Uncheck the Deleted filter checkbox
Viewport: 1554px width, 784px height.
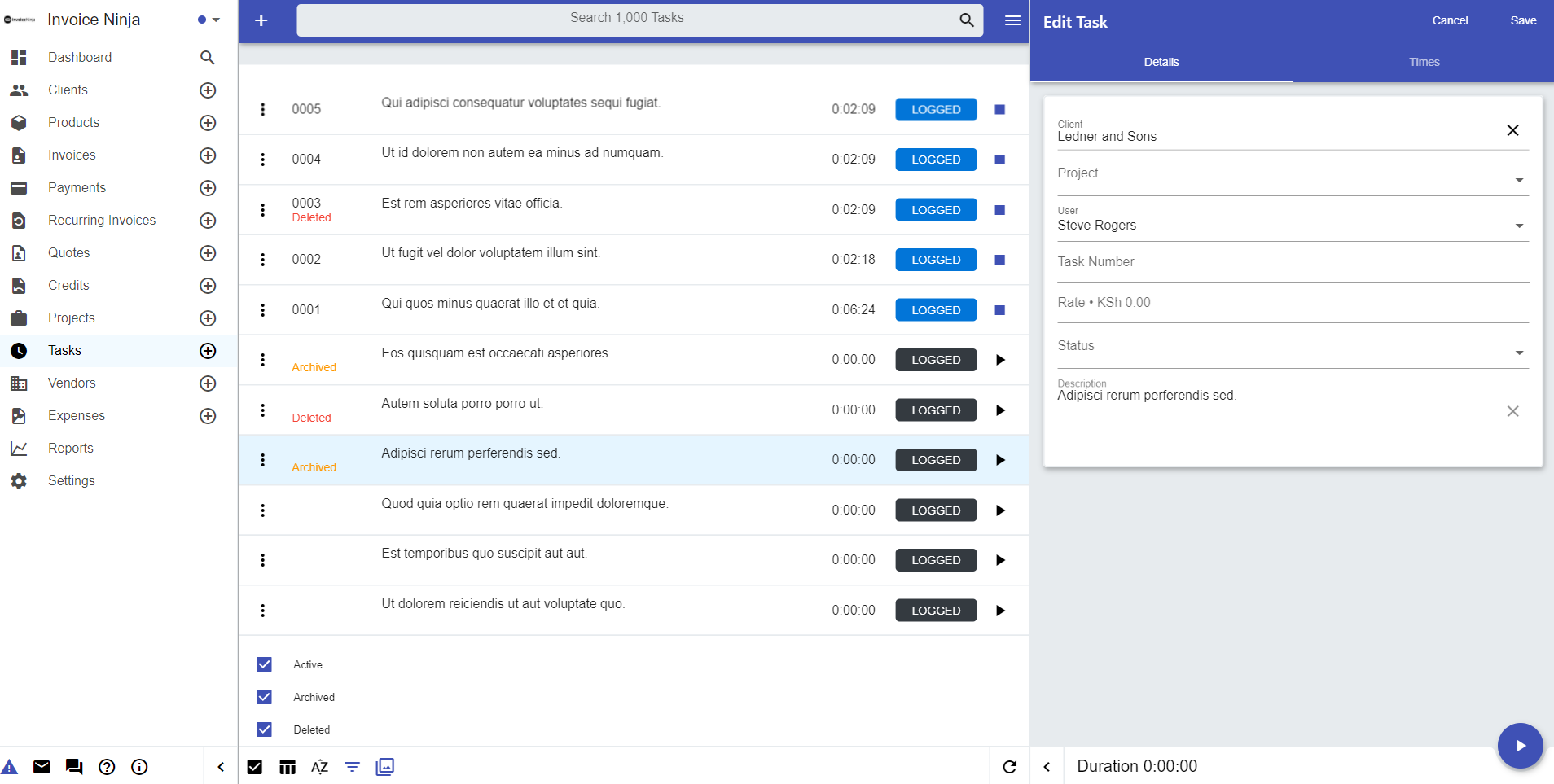(264, 729)
